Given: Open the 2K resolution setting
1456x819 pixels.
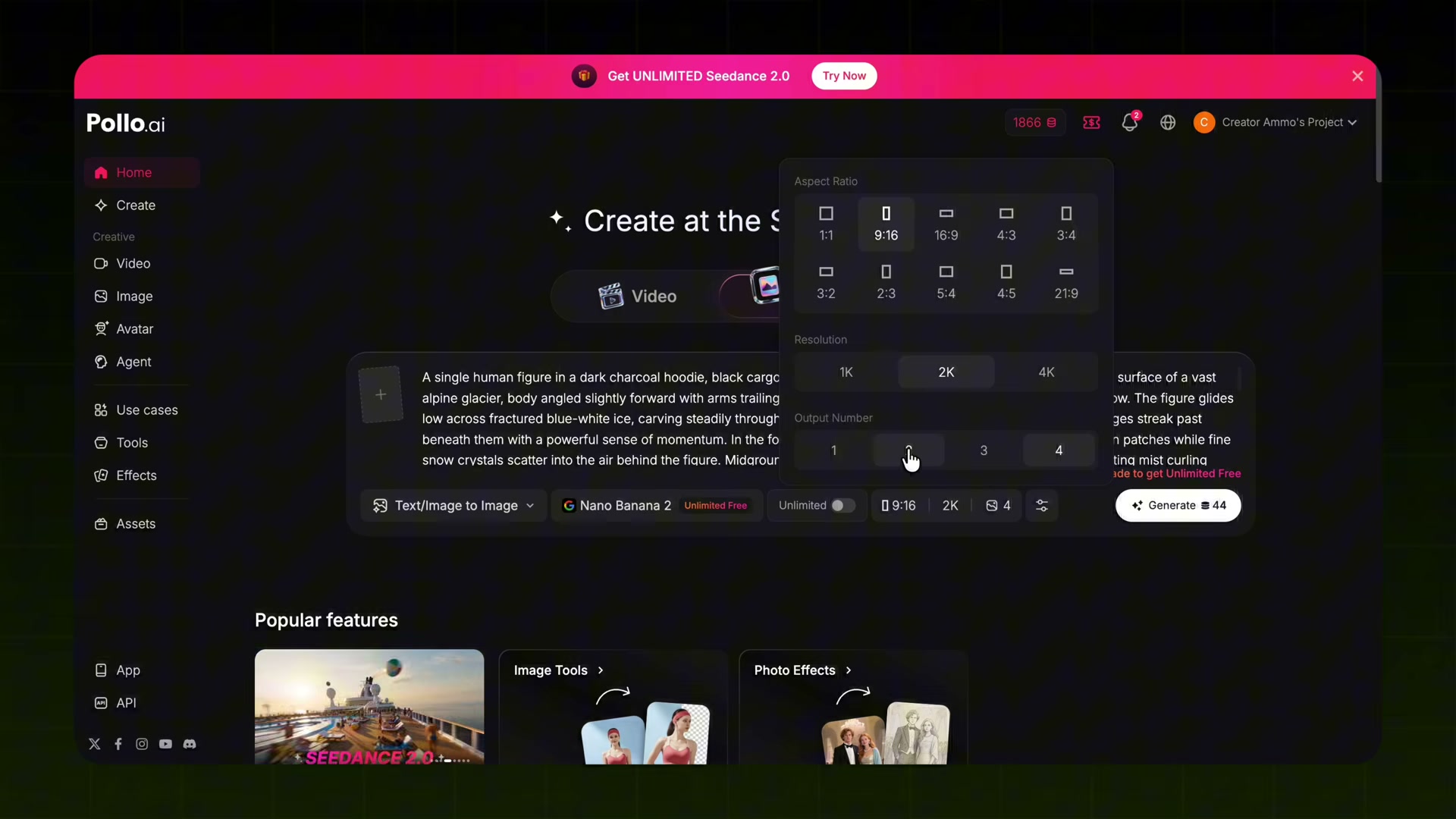Looking at the screenshot, I should click(950, 506).
